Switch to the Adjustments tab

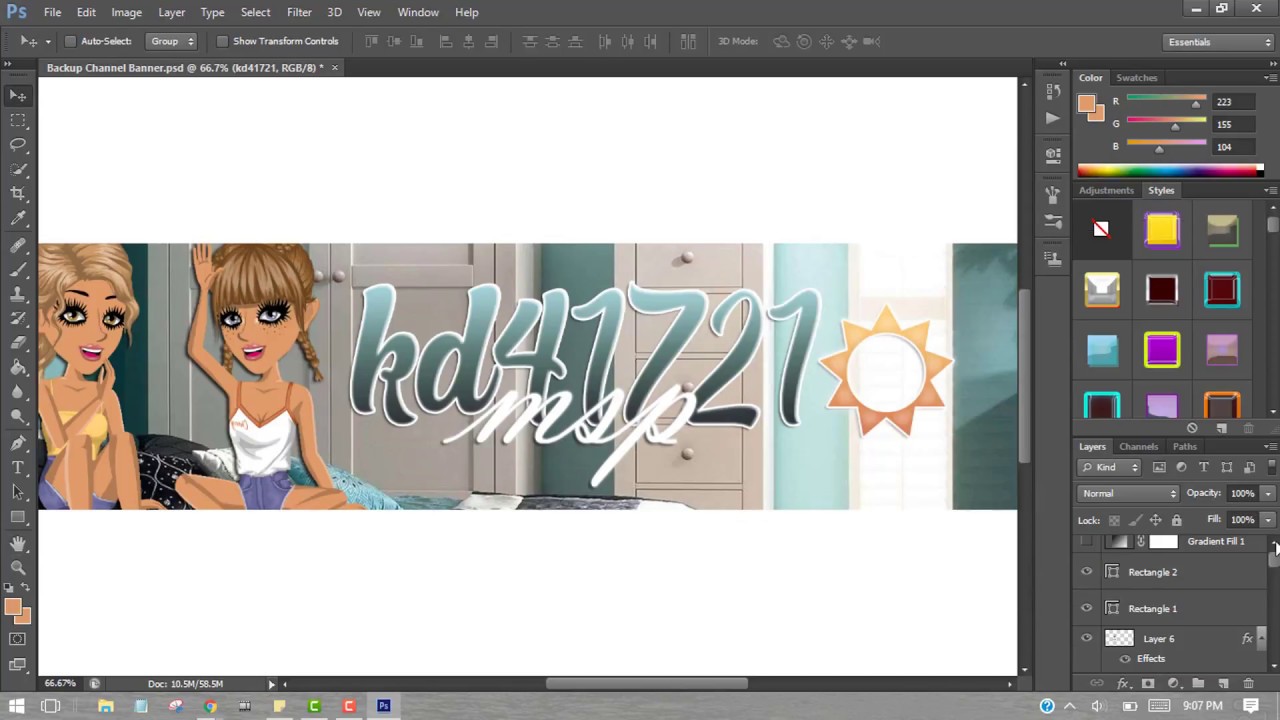pos(1106,190)
